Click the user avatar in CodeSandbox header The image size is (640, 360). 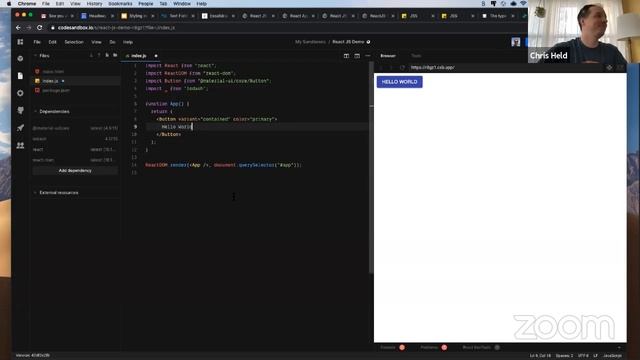coord(516,42)
